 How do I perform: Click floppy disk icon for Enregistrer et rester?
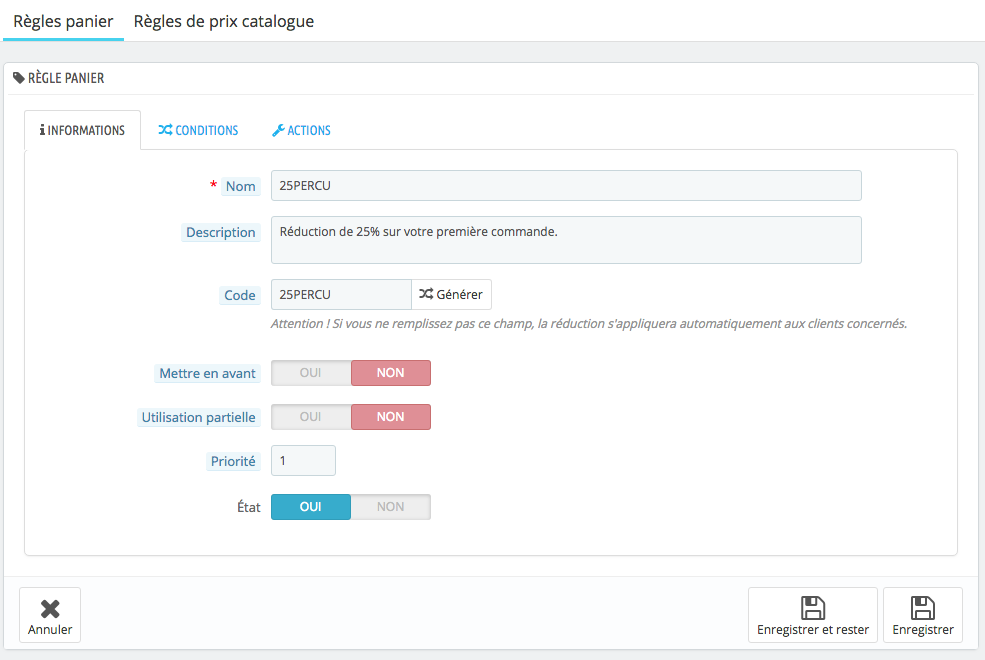(812, 608)
